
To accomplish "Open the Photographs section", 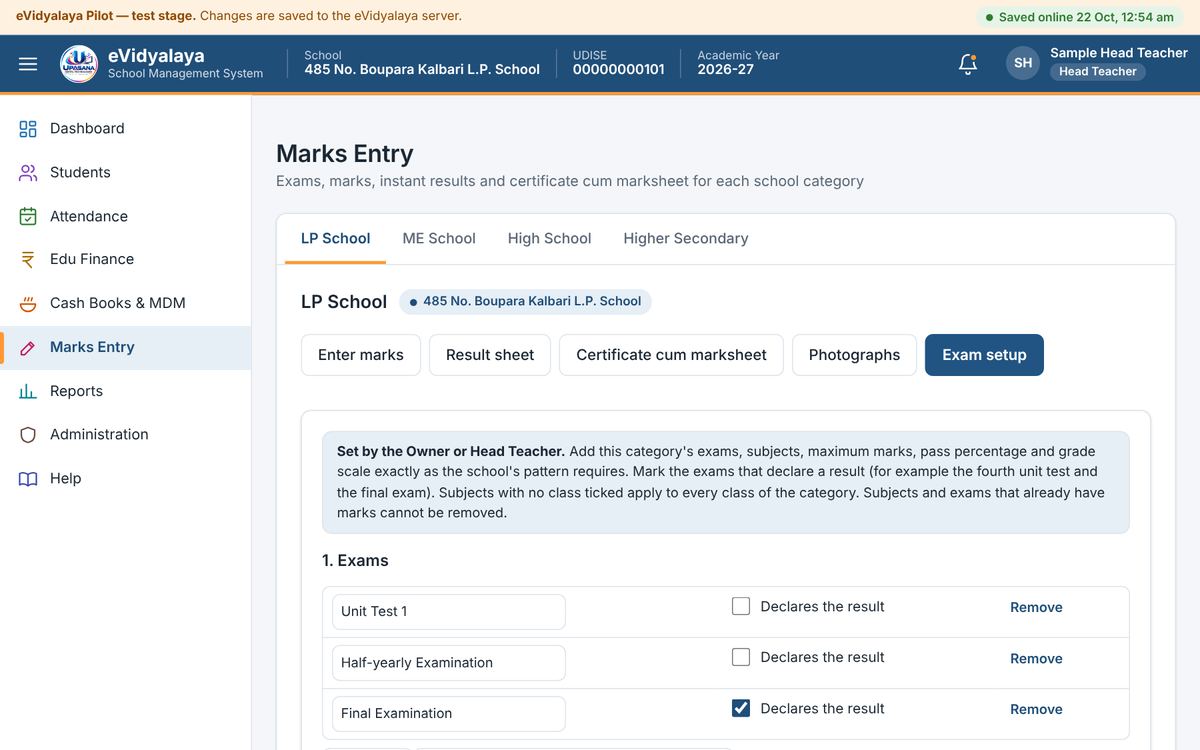I will (x=854, y=355).
